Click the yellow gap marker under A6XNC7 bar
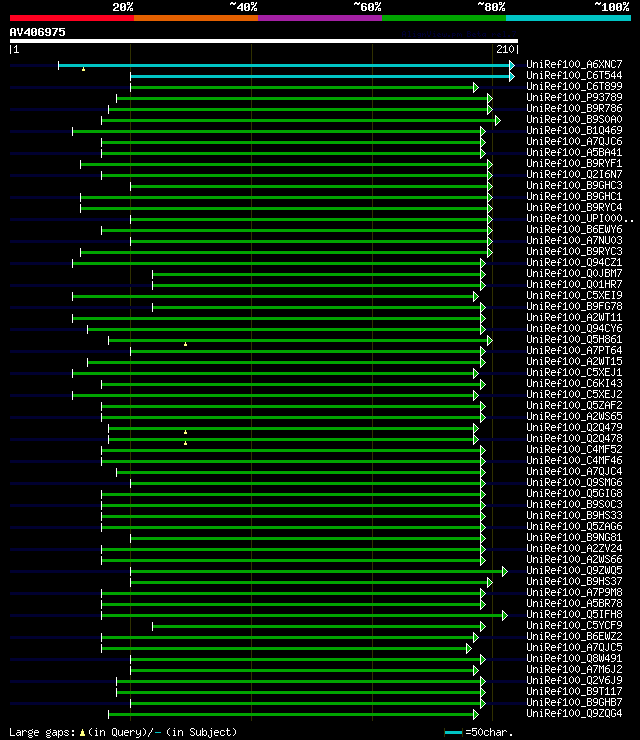 coord(84,69)
